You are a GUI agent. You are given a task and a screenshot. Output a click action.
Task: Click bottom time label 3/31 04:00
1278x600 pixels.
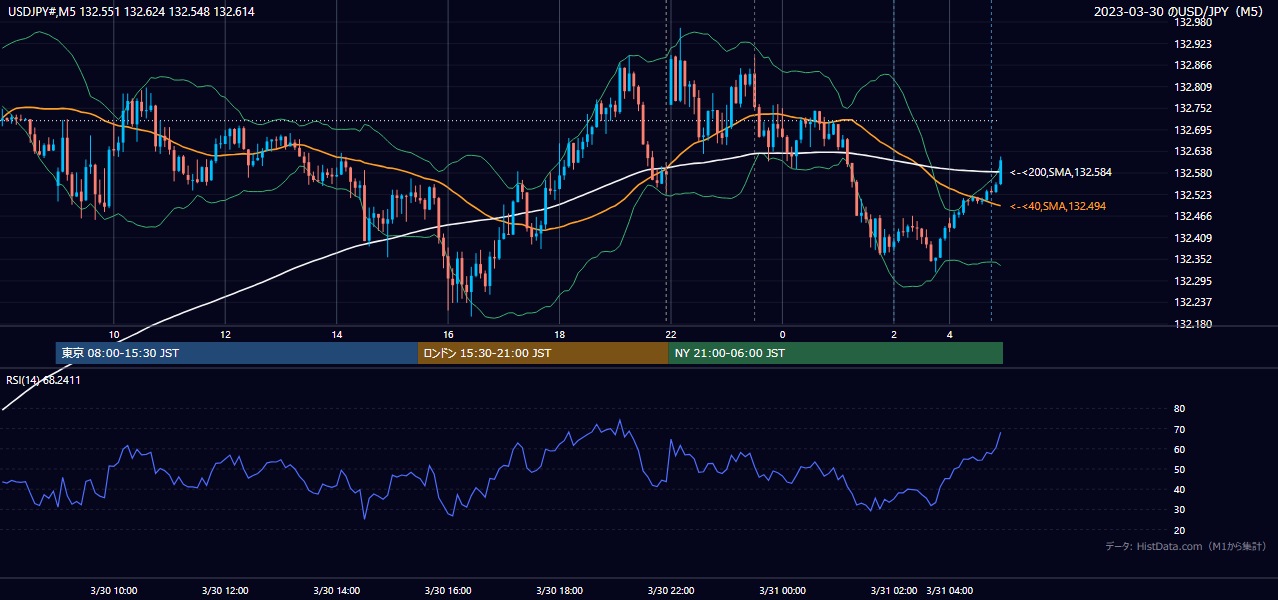click(x=950, y=590)
